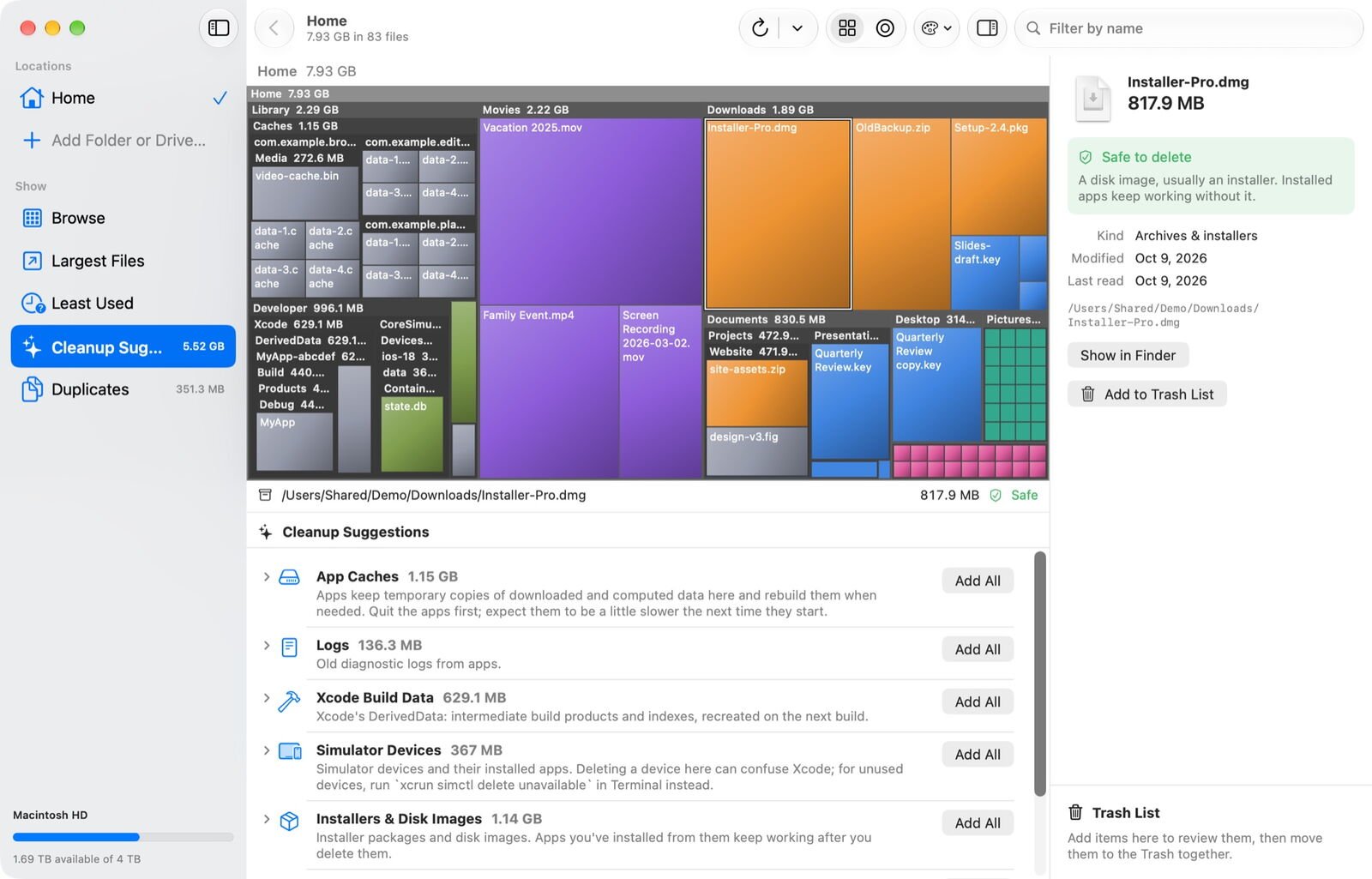
Task: Add All for Simulator Devices
Action: pos(978,754)
